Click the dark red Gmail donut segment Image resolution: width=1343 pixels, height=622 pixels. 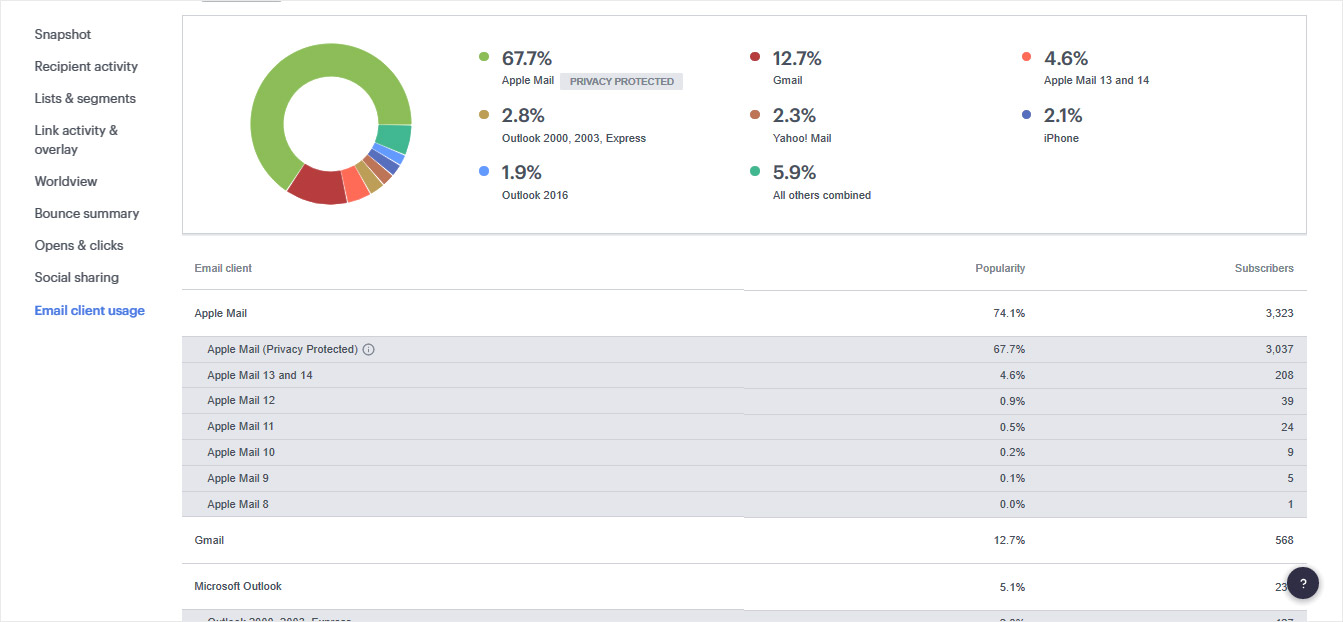[x=317, y=185]
